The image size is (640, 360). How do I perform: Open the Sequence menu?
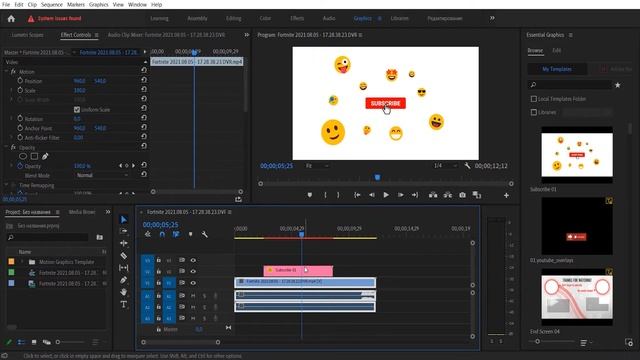52,4
